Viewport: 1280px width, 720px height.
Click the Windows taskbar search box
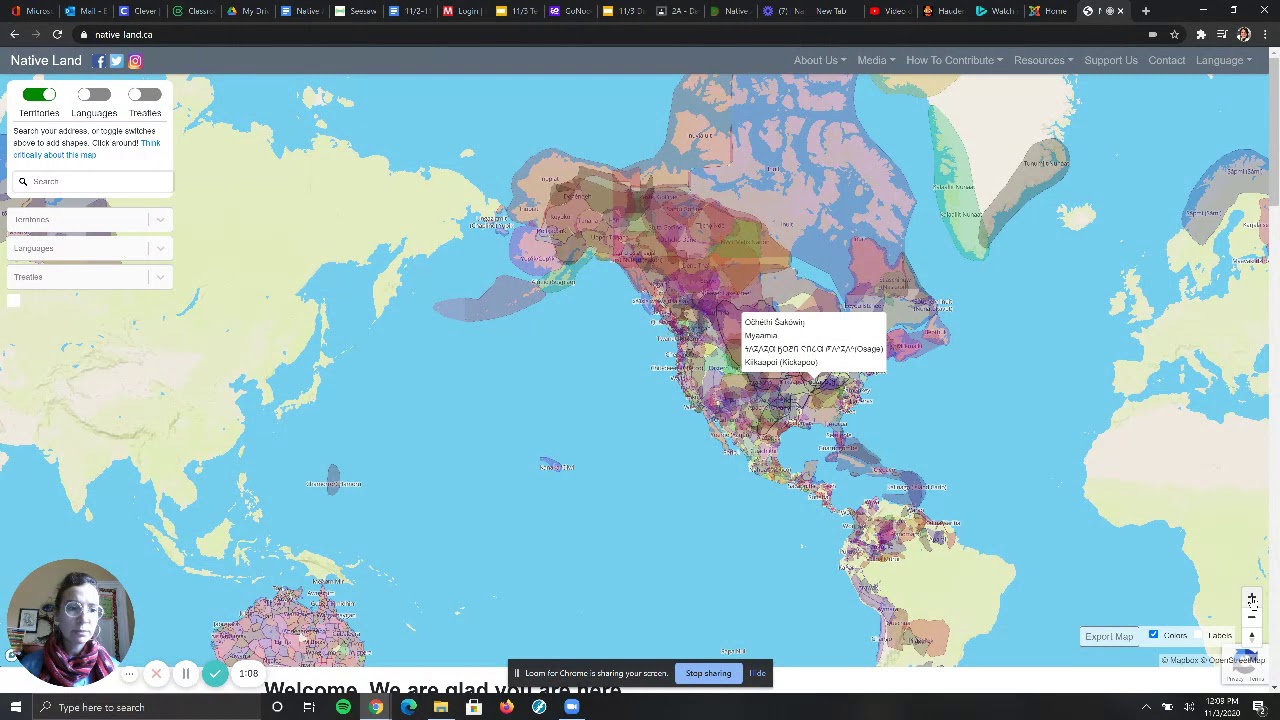(145, 707)
